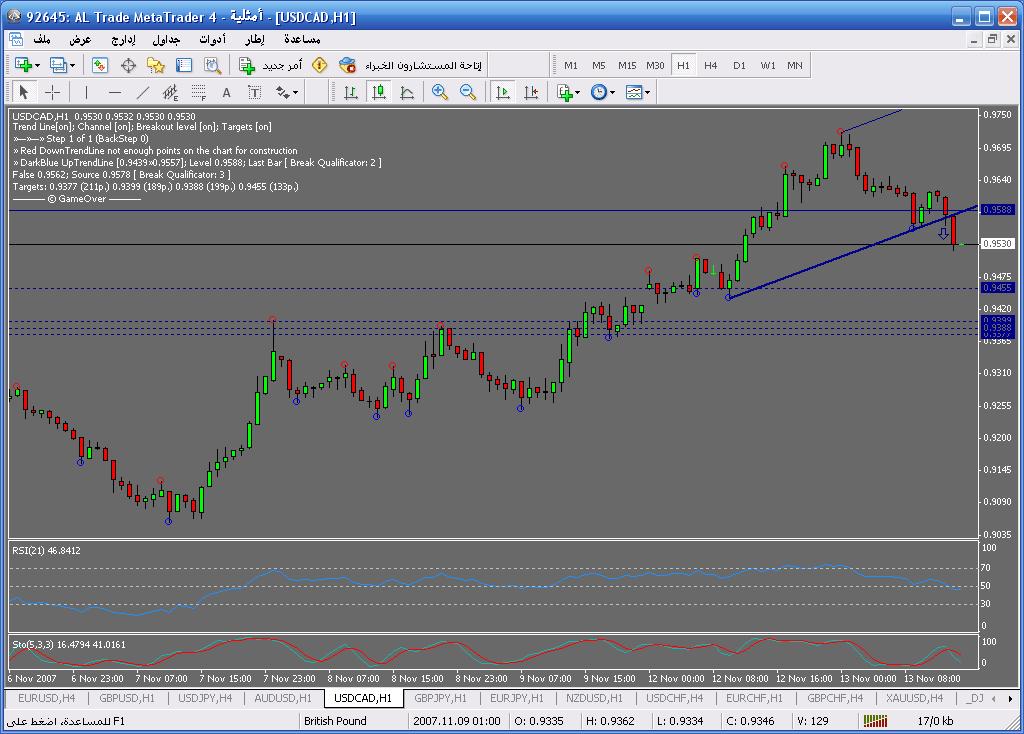Image resolution: width=1024 pixels, height=734 pixels.
Task: Click the 0.9588 blue price level label
Action: pyautogui.click(x=997, y=210)
